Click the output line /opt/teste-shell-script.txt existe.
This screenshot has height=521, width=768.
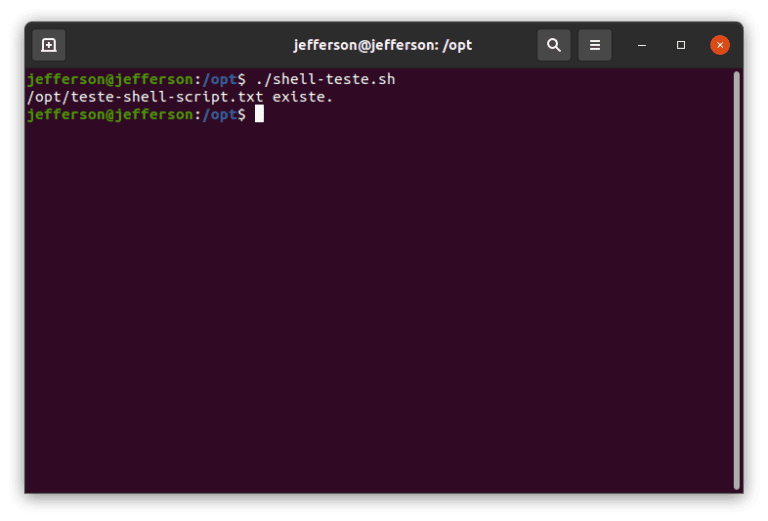coord(180,97)
